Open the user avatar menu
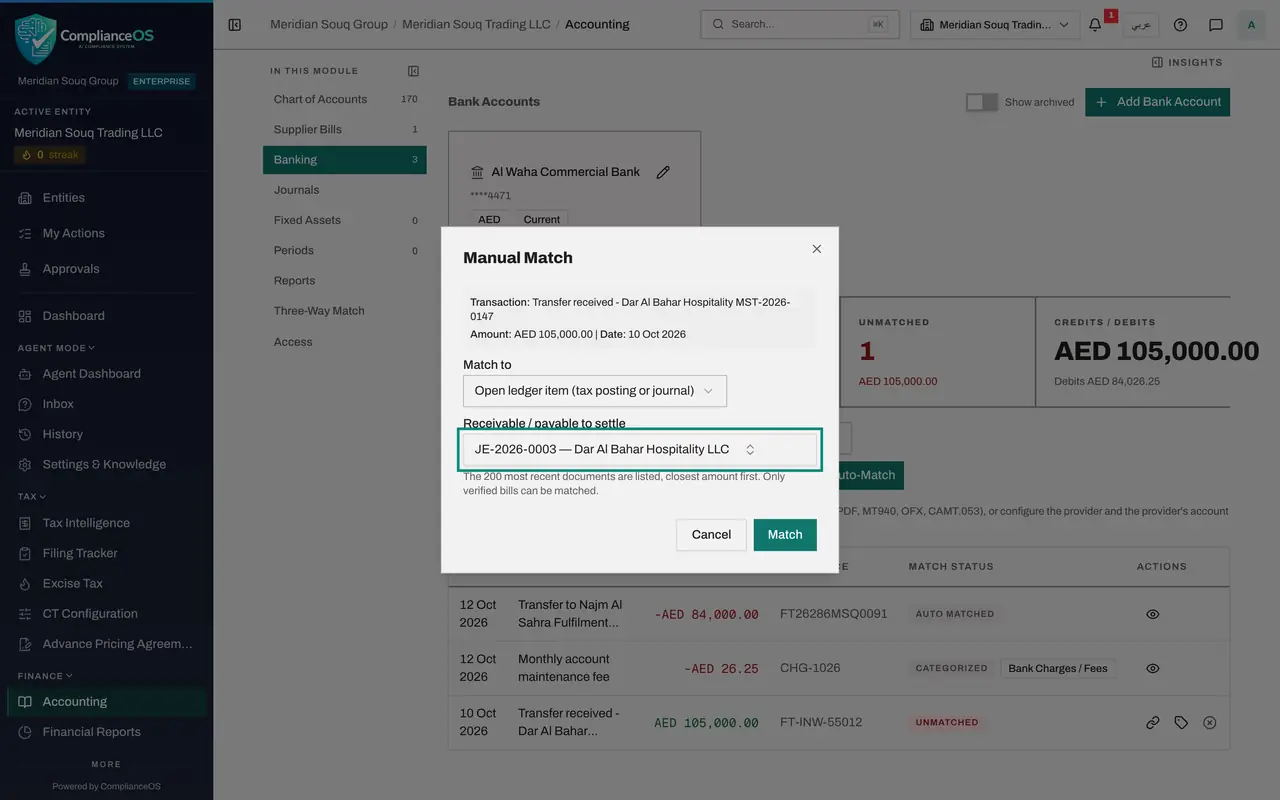 pos(1251,25)
